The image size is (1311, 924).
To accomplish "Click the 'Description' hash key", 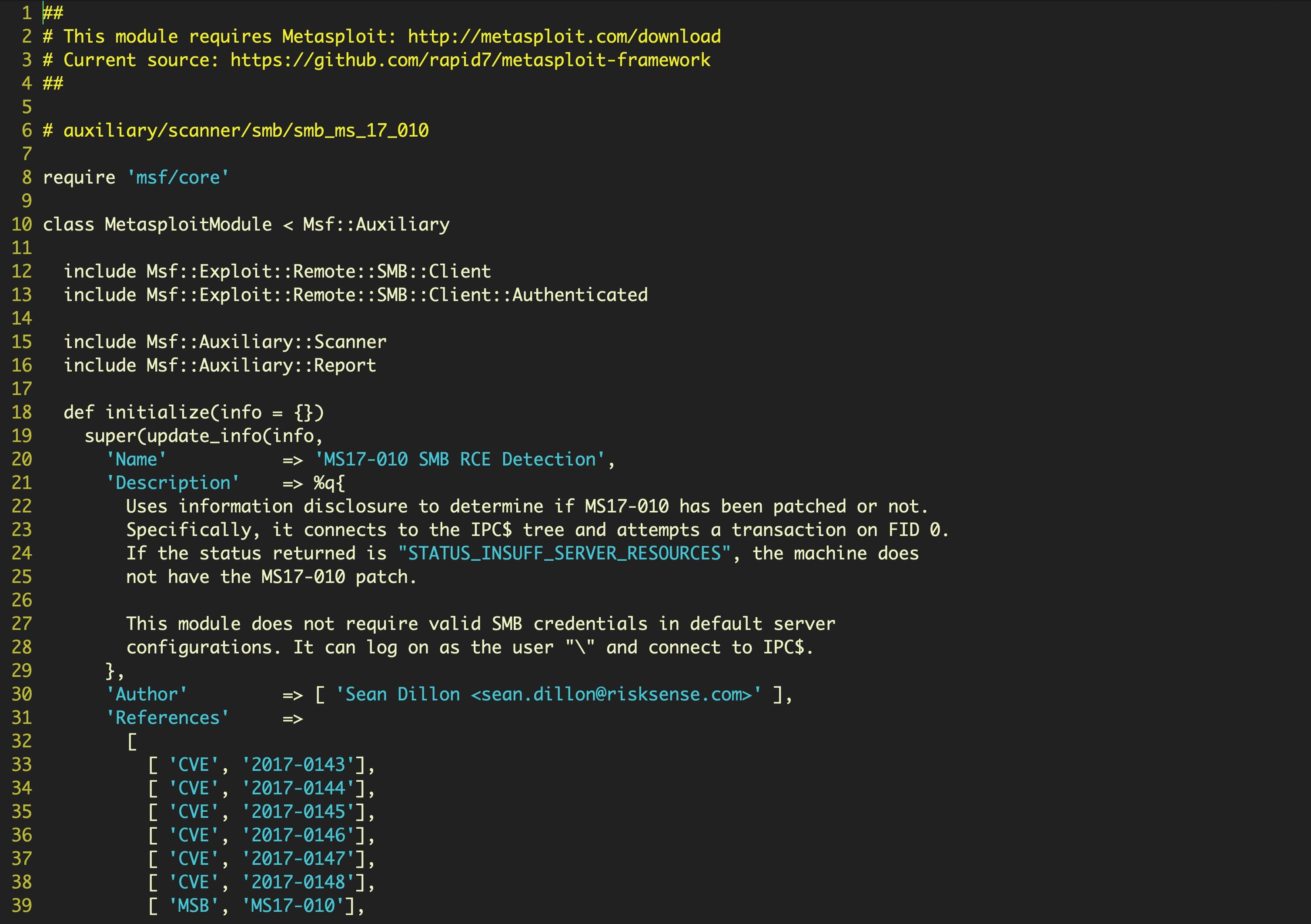I will tap(172, 483).
